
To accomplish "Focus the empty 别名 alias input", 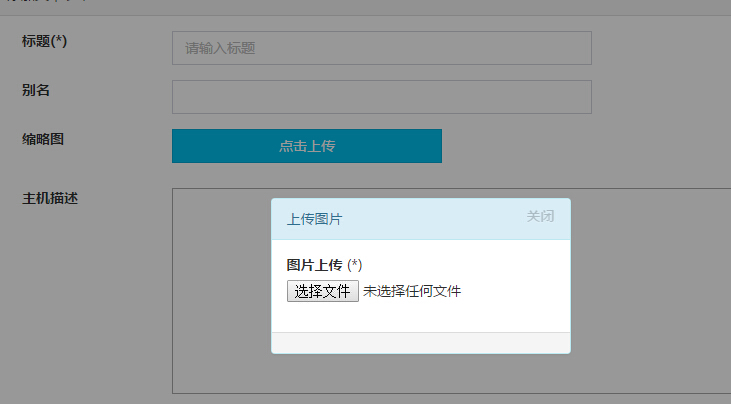I will click(382, 97).
